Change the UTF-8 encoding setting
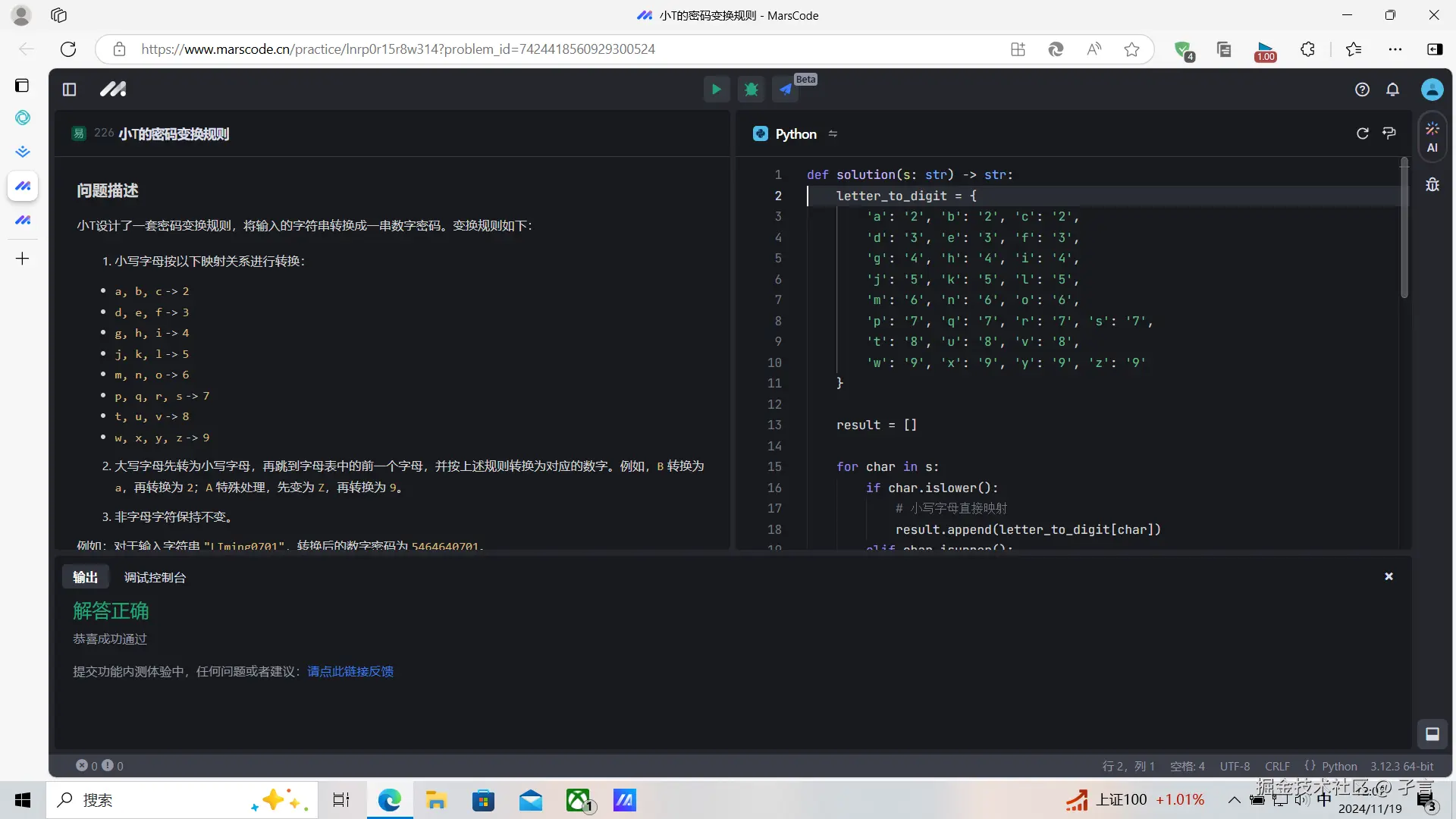This screenshot has height=819, width=1456. click(1235, 767)
